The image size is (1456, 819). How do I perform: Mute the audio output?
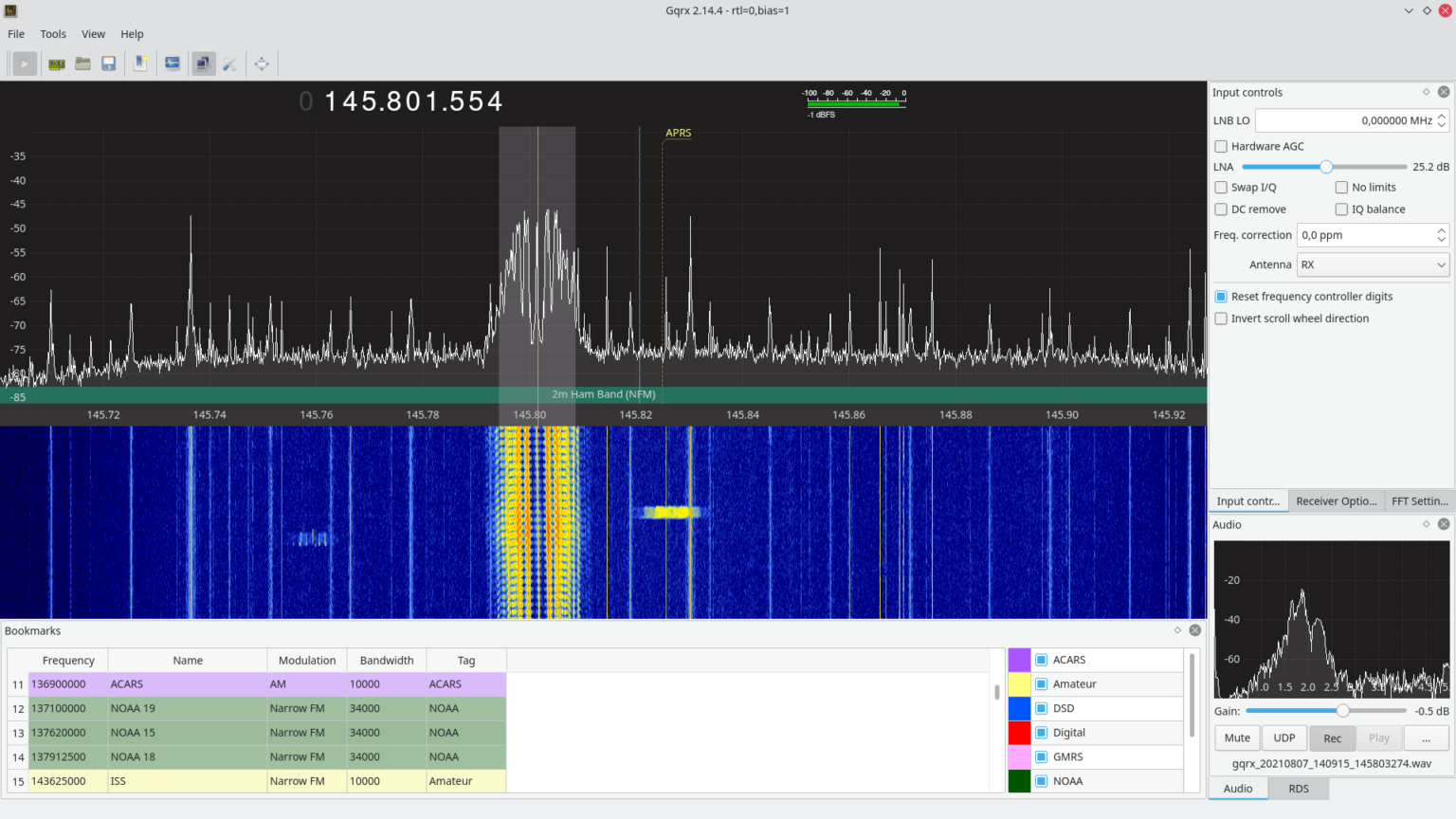(x=1237, y=737)
